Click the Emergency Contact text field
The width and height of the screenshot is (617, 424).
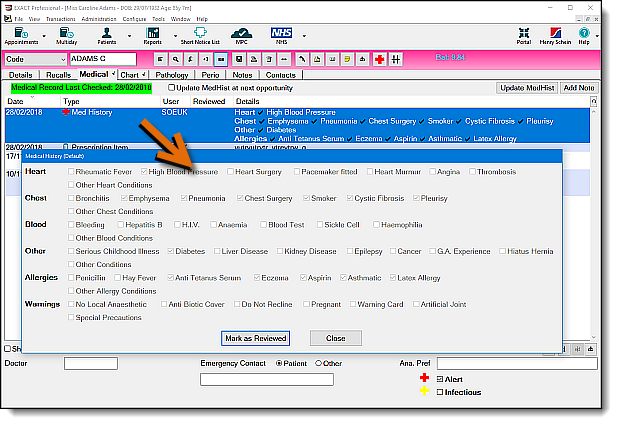[x=267, y=380]
